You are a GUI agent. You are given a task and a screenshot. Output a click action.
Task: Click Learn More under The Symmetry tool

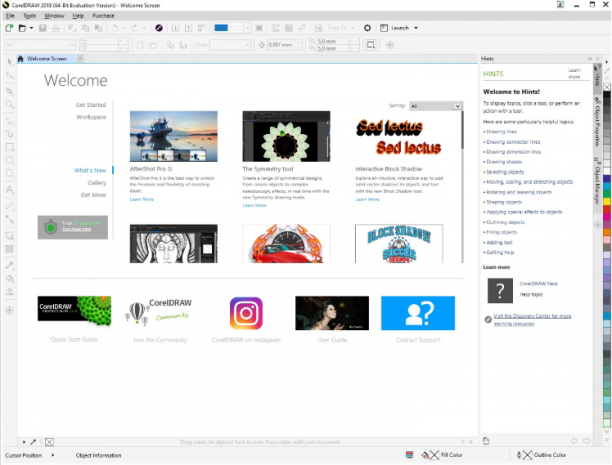click(254, 205)
